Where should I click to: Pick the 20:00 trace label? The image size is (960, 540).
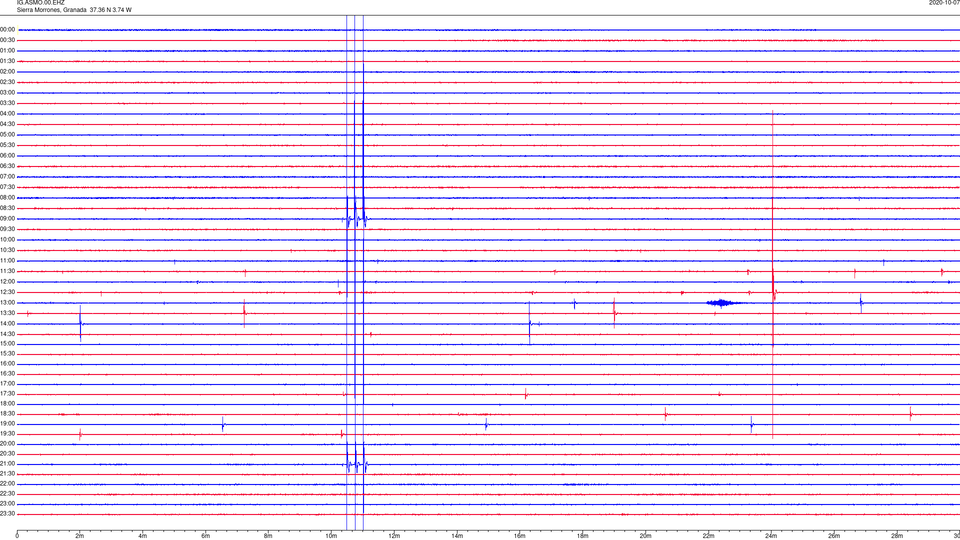pos(7,444)
